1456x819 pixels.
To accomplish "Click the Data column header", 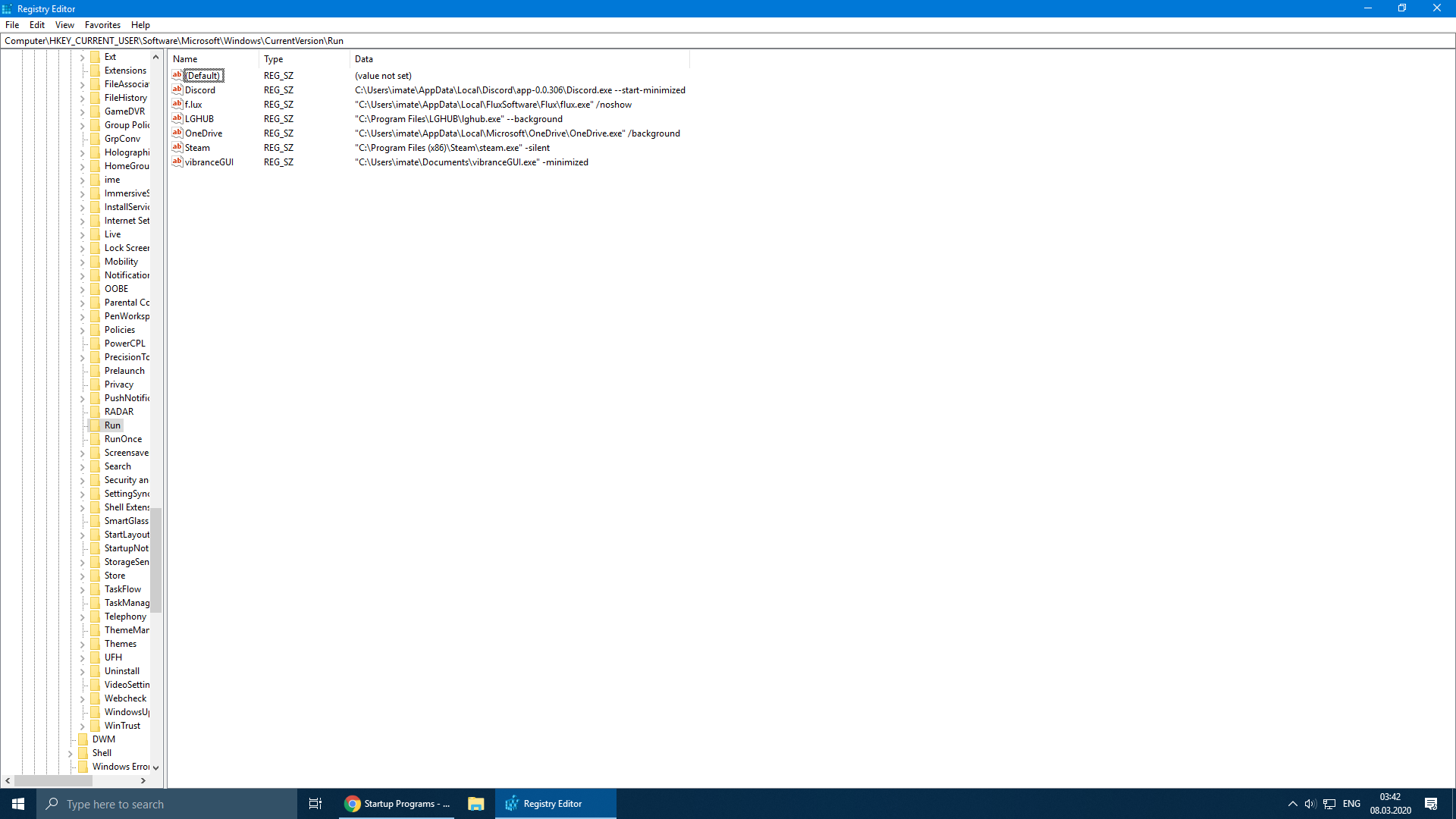I will [519, 59].
